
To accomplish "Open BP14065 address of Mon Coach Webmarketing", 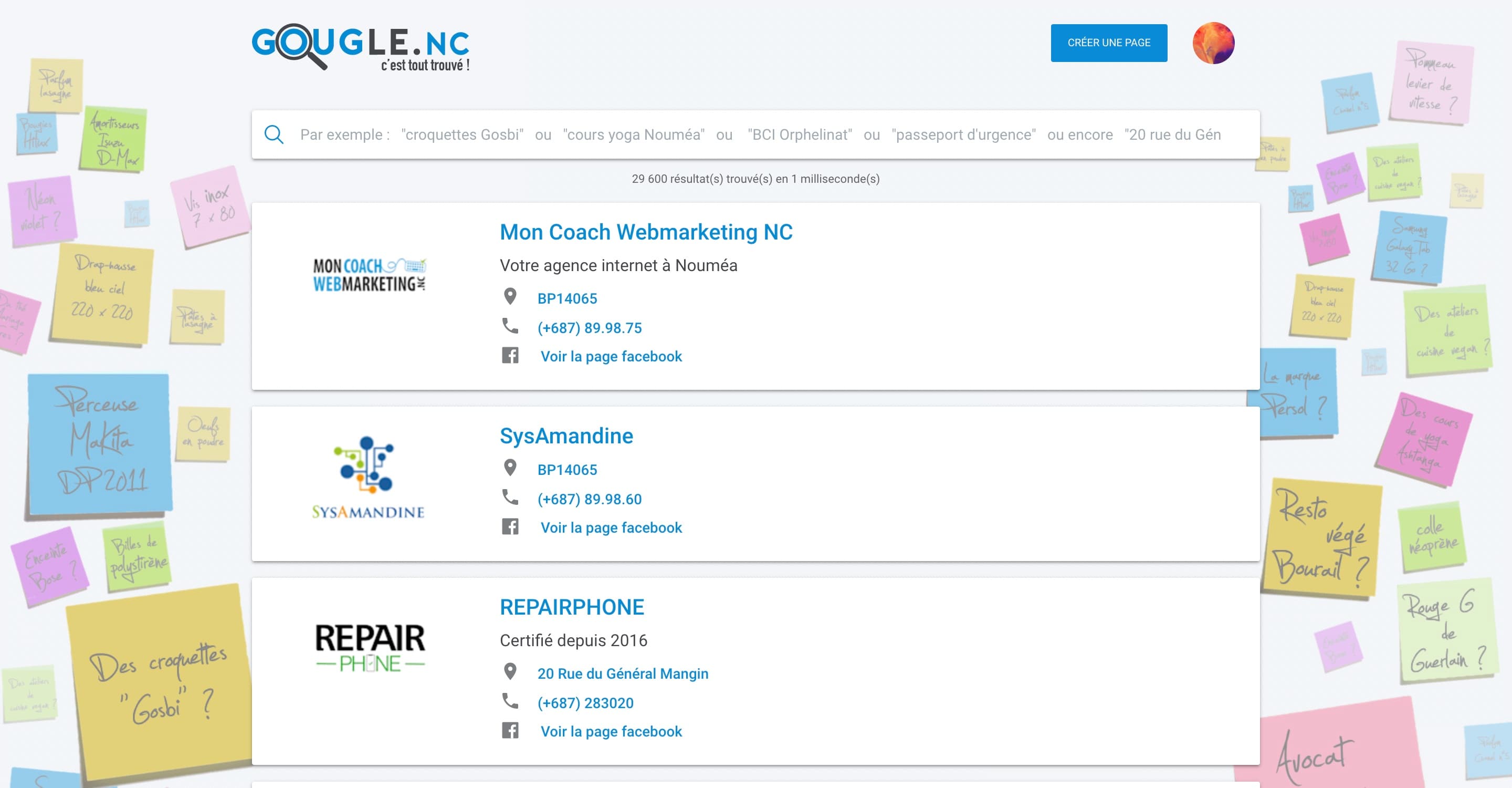I will pos(567,298).
